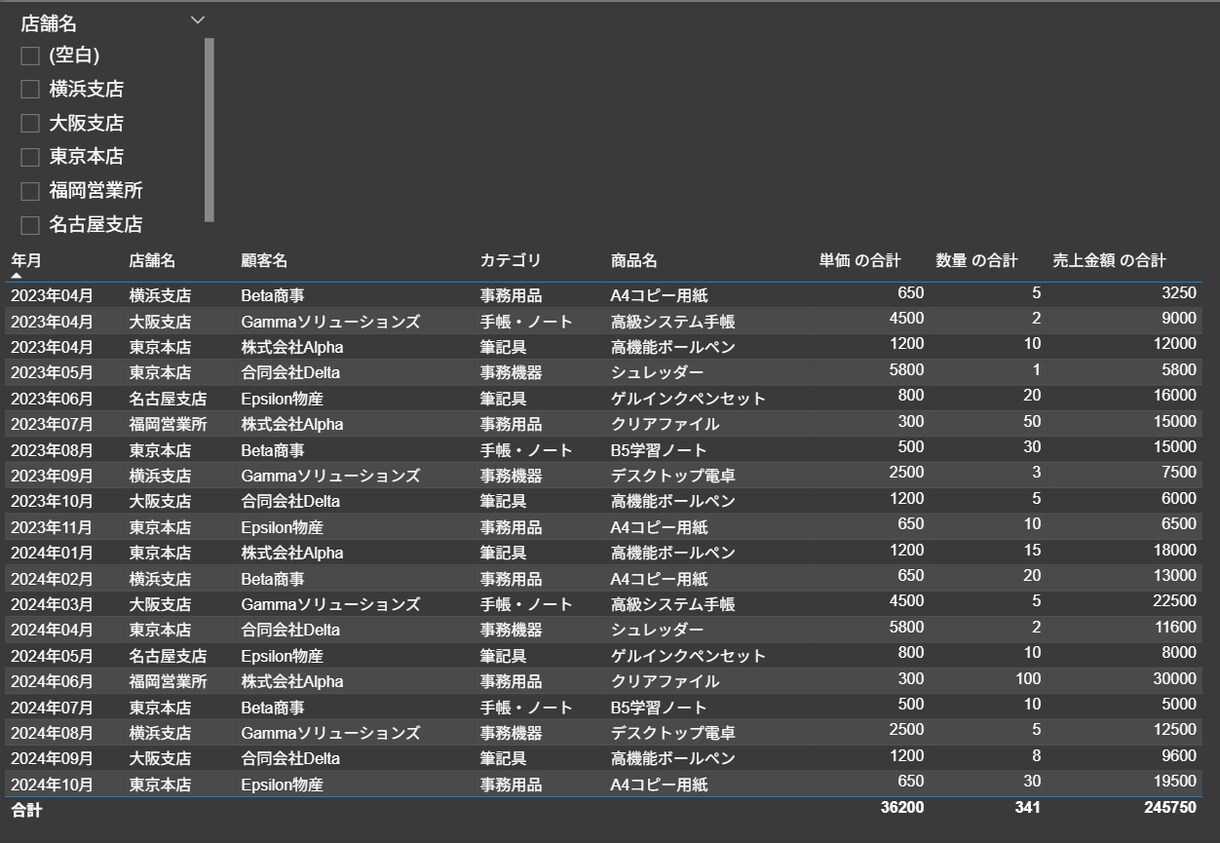Select the 2024年09月 date cell
The width and height of the screenshot is (1220, 843).
coord(52,759)
